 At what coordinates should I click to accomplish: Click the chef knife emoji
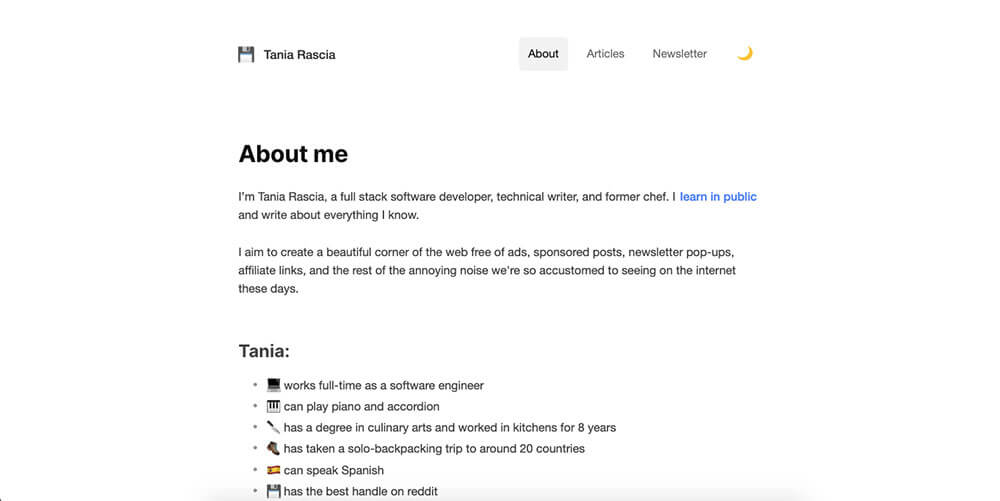tap(274, 427)
